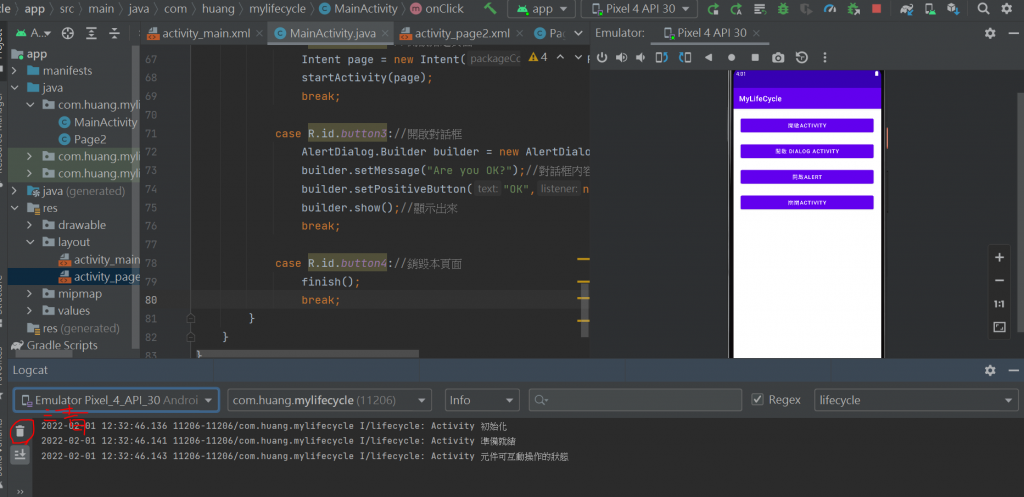1024x497 pixels.
Task: Collapse the java folder
Action: 15,88
